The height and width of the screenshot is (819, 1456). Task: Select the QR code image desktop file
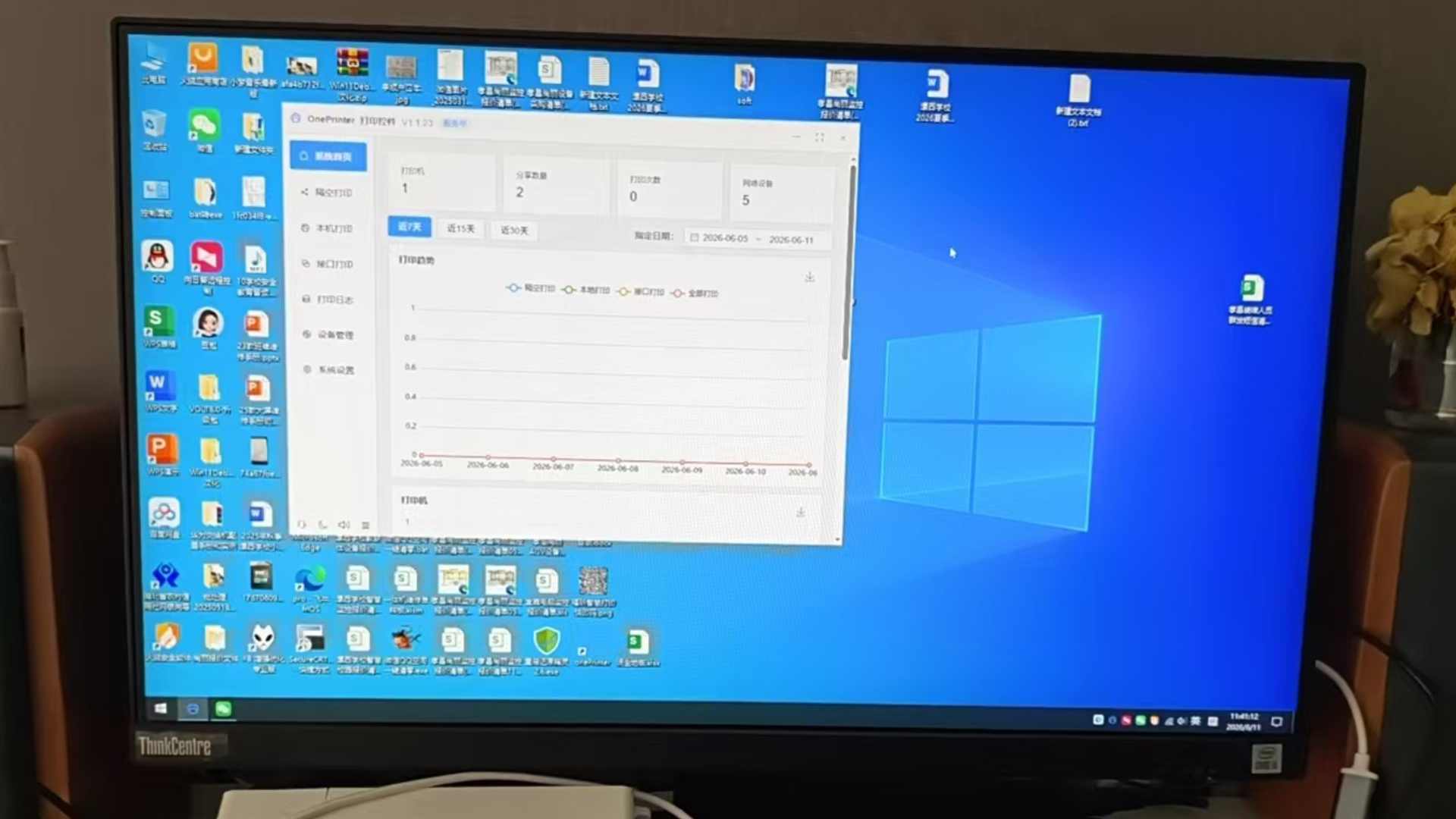pyautogui.click(x=594, y=591)
